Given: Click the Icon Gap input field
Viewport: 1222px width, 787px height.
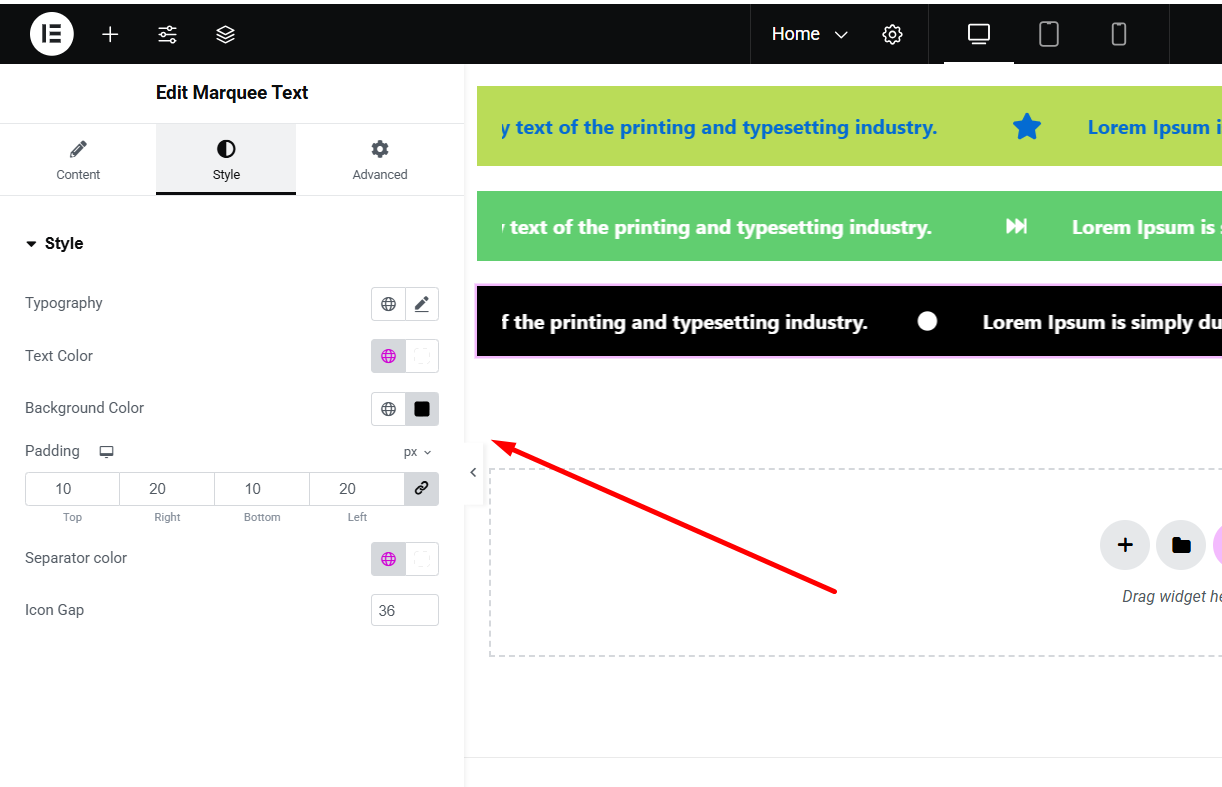Looking at the screenshot, I should pos(404,610).
